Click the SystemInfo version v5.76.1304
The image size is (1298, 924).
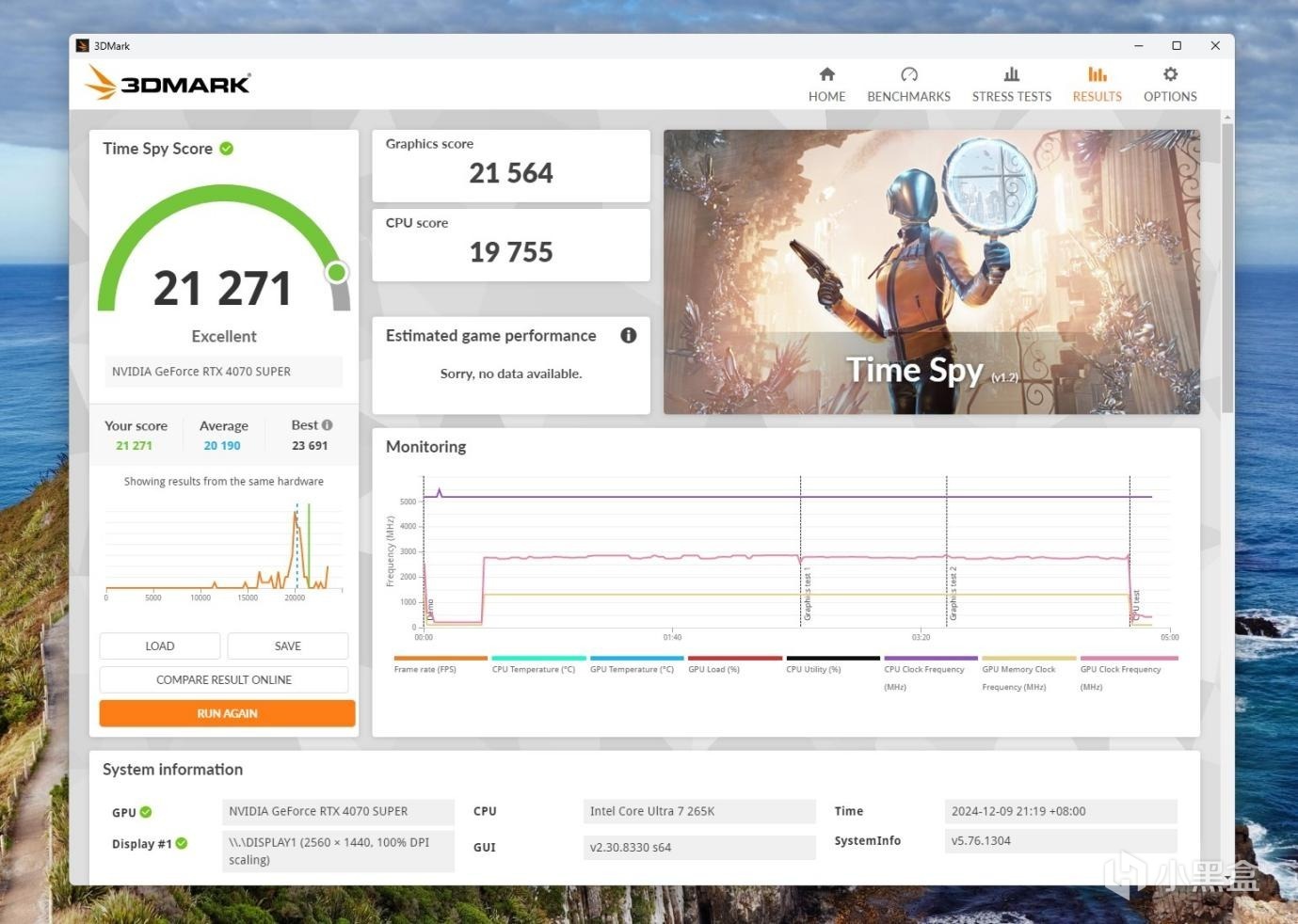[x=1061, y=840]
